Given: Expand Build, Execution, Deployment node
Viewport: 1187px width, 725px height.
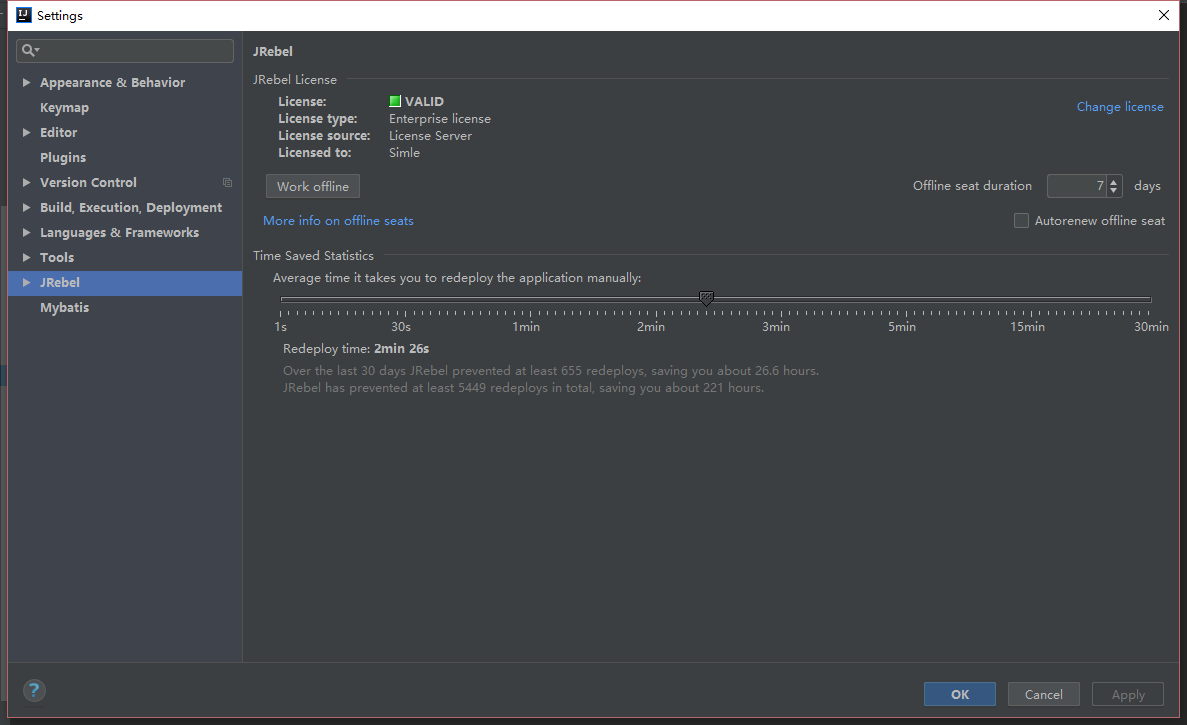Looking at the screenshot, I should coord(26,208).
